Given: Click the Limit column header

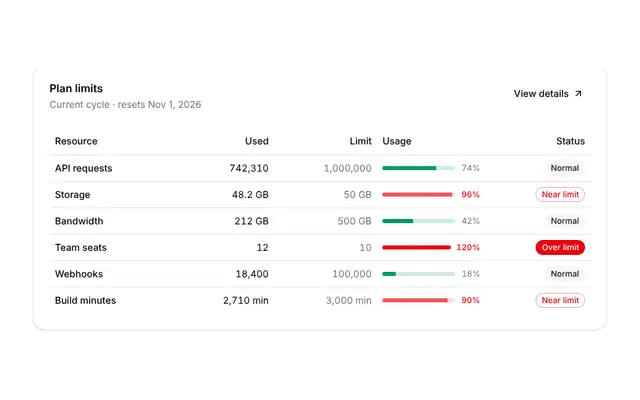Looking at the screenshot, I should pyautogui.click(x=360, y=141).
